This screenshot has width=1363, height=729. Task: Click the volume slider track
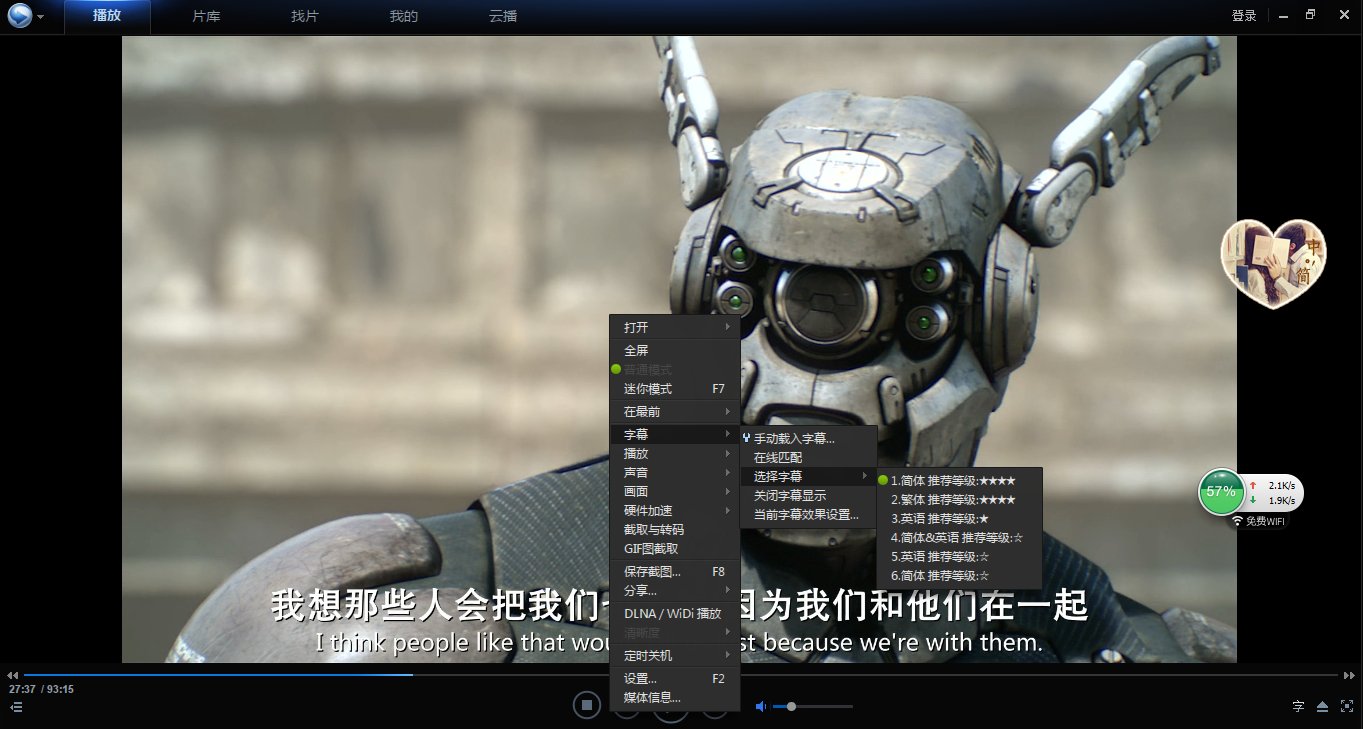[x=820, y=707]
